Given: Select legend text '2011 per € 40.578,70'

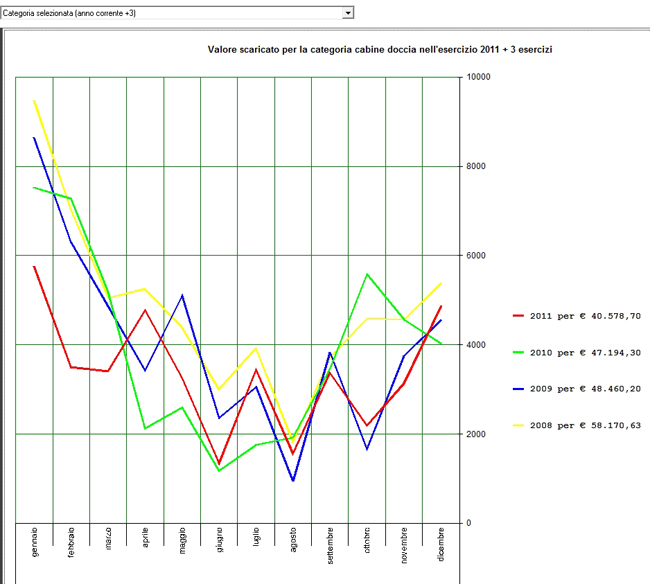Looking at the screenshot, I should tap(585, 316).
